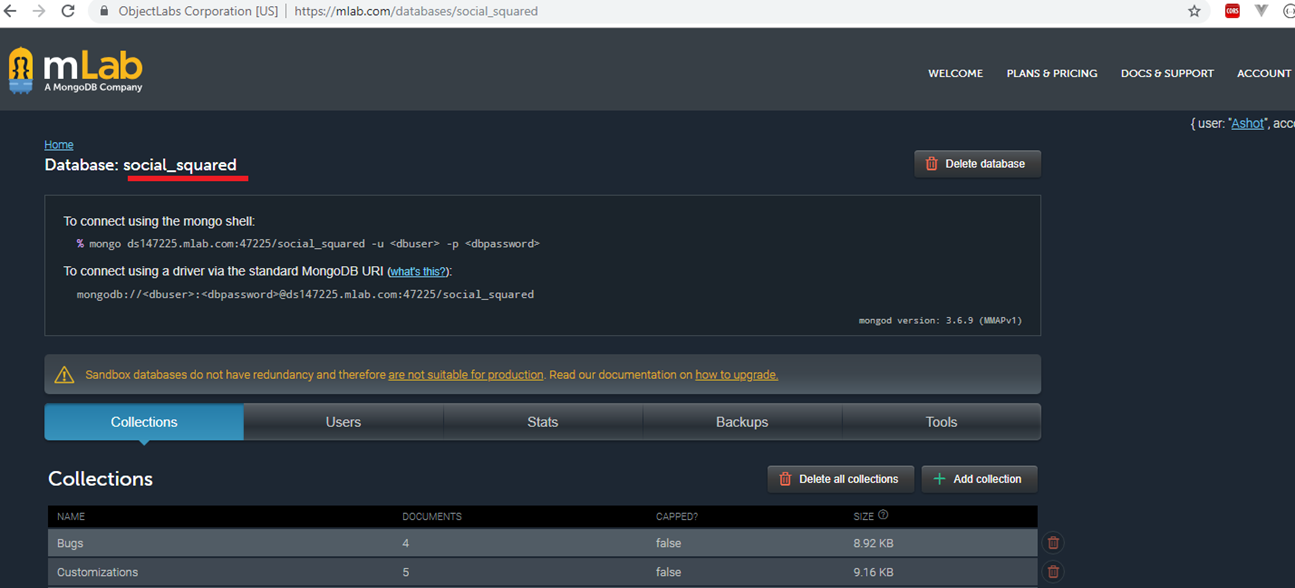Click the browser forward arrow
The width and height of the screenshot is (1295, 588).
[39, 11]
